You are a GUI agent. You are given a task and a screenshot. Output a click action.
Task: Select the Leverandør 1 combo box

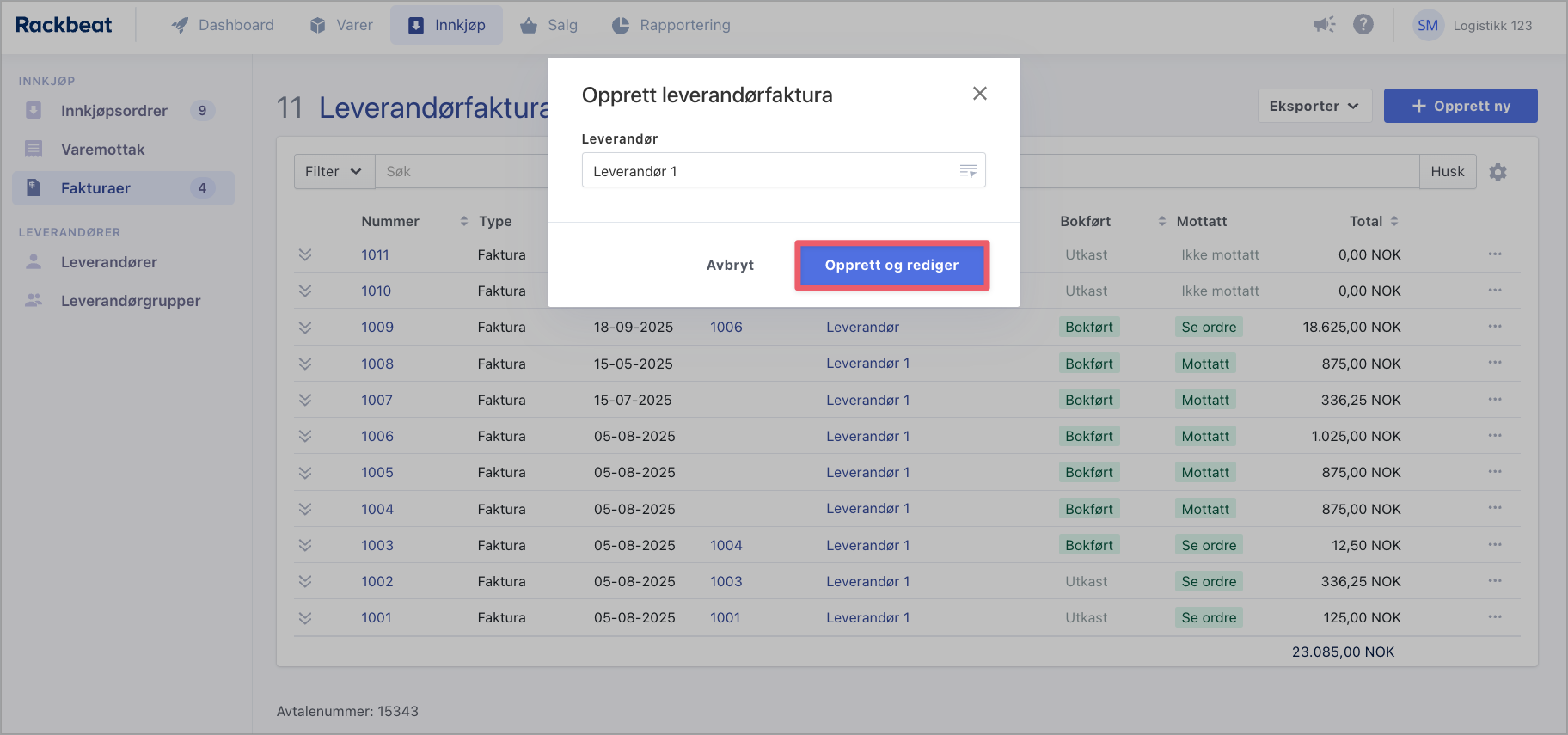pos(769,171)
